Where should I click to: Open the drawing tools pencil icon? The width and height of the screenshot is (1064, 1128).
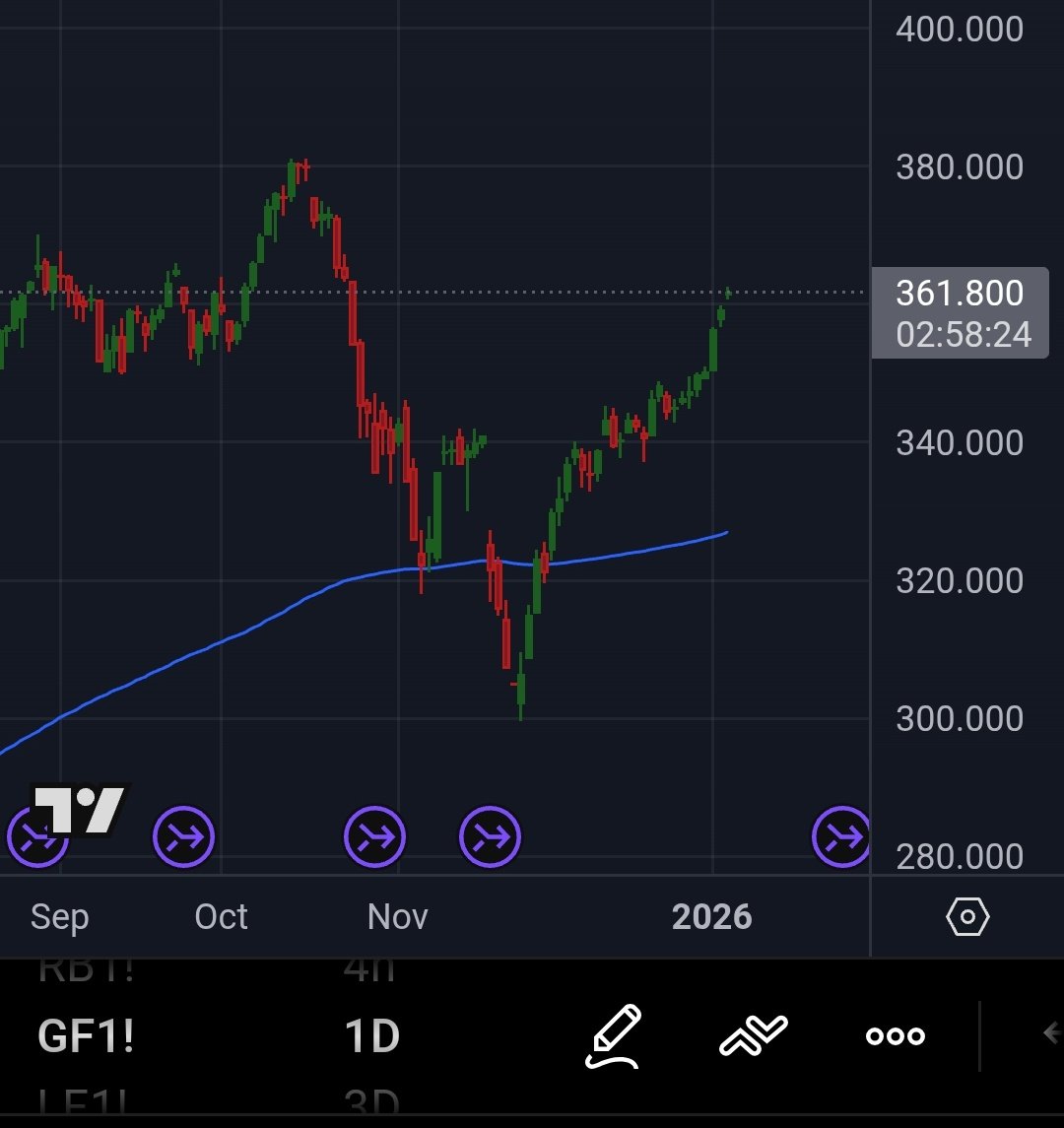[613, 1036]
